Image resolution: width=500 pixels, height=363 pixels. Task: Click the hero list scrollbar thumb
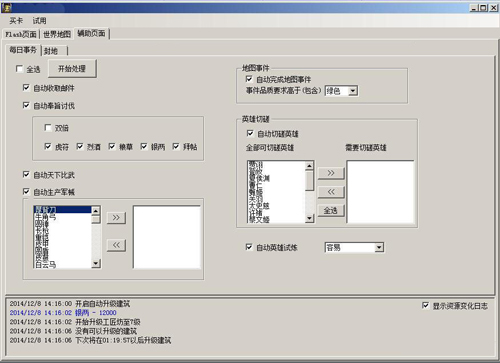309,180
